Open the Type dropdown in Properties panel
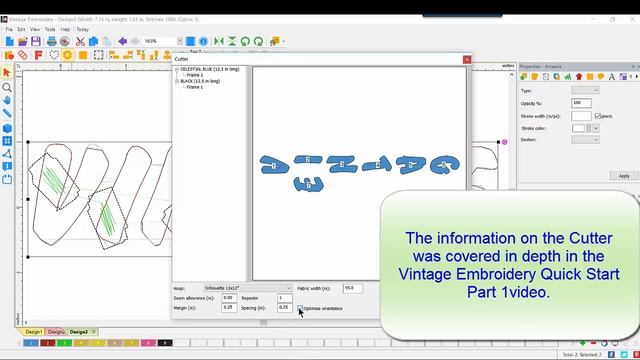This screenshot has width=640, height=360. [585, 90]
